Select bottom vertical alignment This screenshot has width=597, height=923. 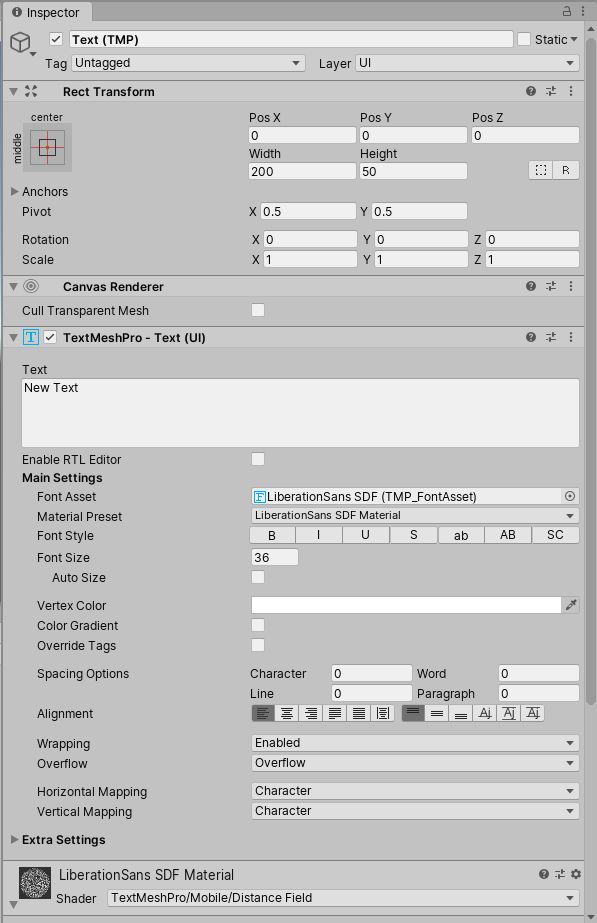click(461, 713)
